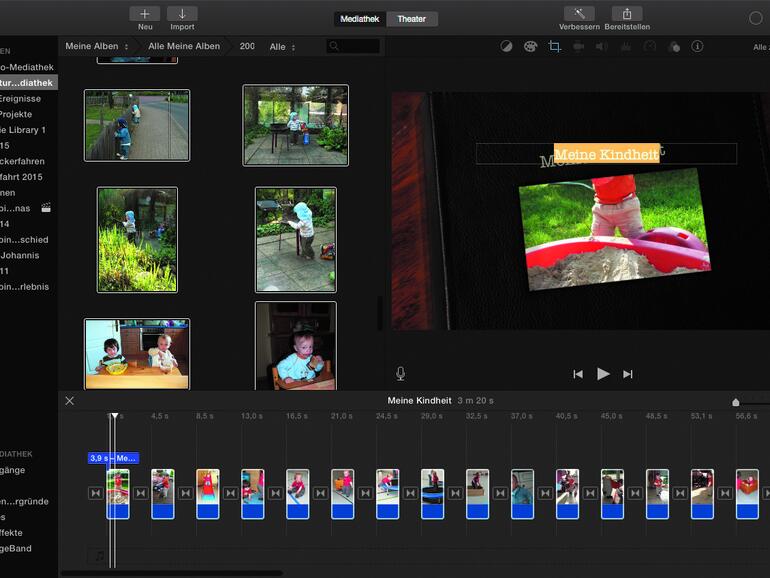Open the color balance icon
This screenshot has height=578, width=770.
coord(506,46)
